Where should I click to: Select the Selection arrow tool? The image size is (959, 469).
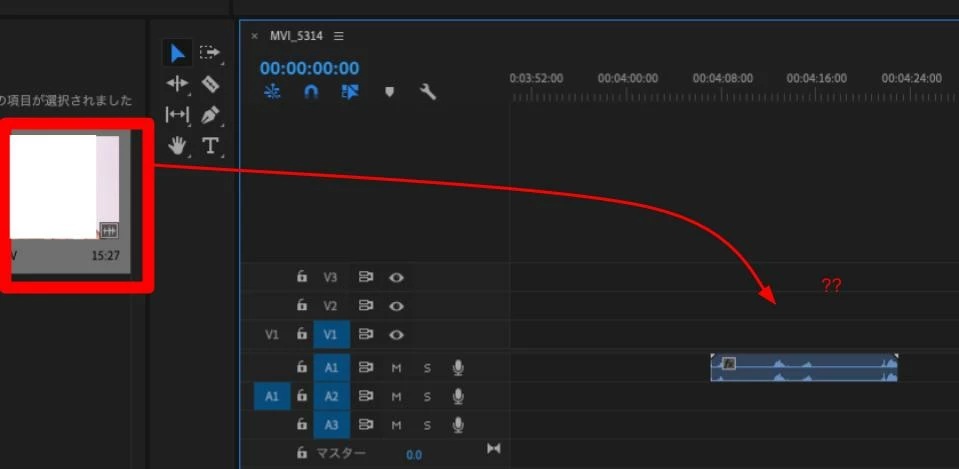177,53
